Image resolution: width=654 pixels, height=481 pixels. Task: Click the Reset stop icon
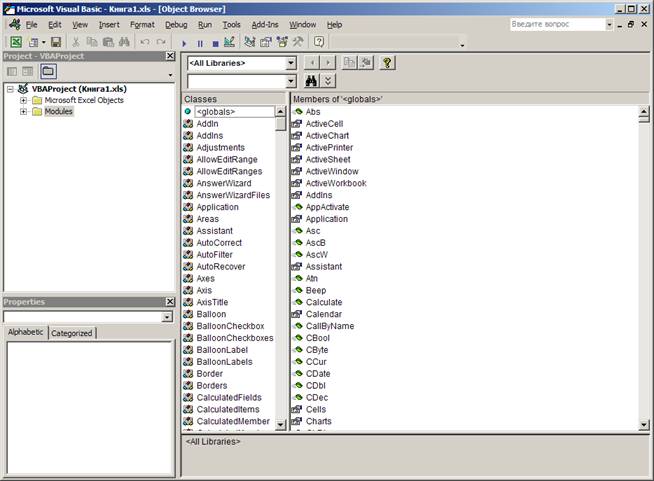point(215,43)
